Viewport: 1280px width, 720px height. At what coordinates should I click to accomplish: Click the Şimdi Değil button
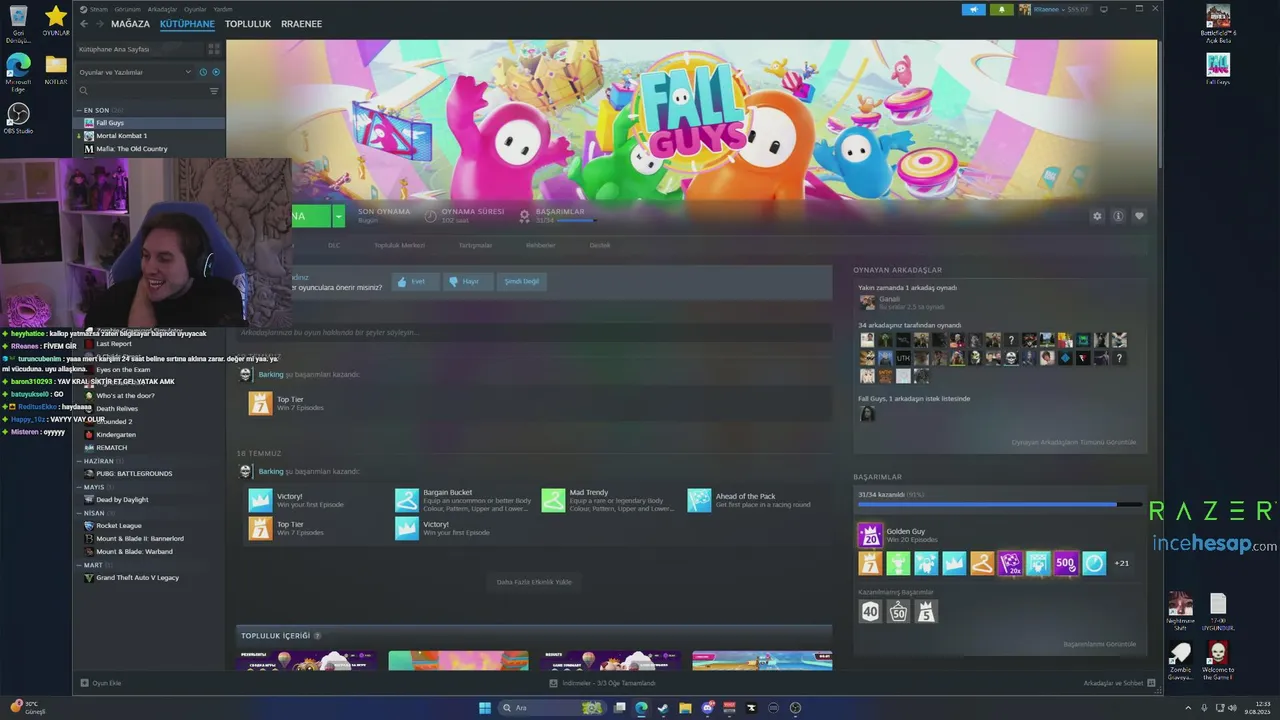click(521, 282)
